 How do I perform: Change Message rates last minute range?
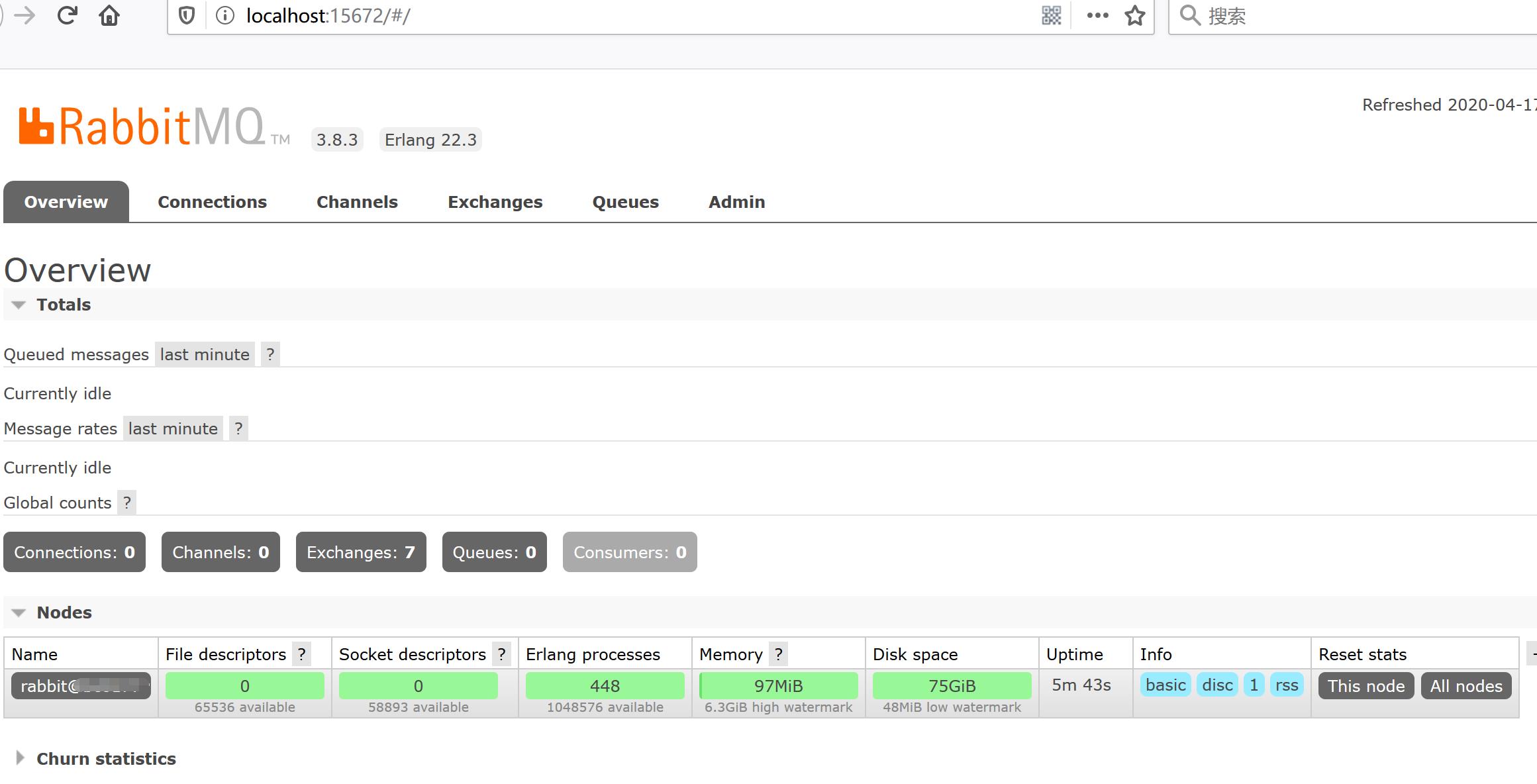point(173,428)
